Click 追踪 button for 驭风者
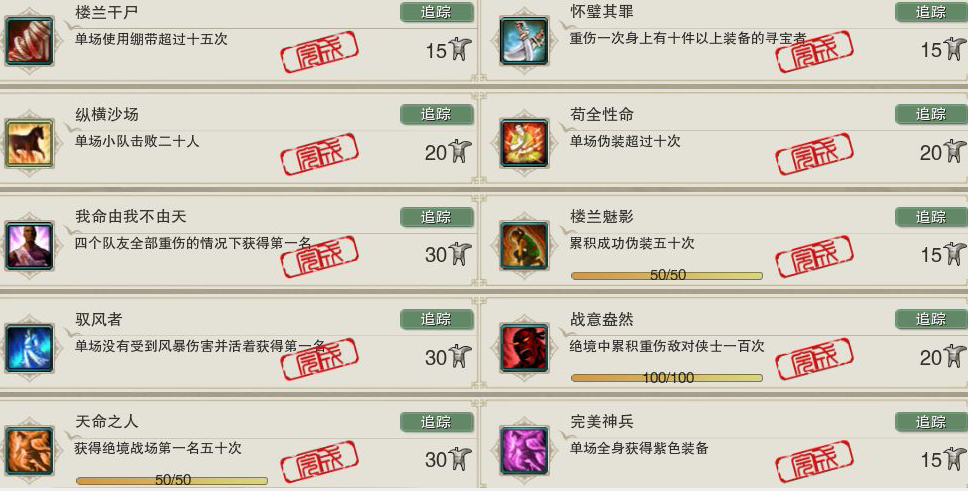 436,319
